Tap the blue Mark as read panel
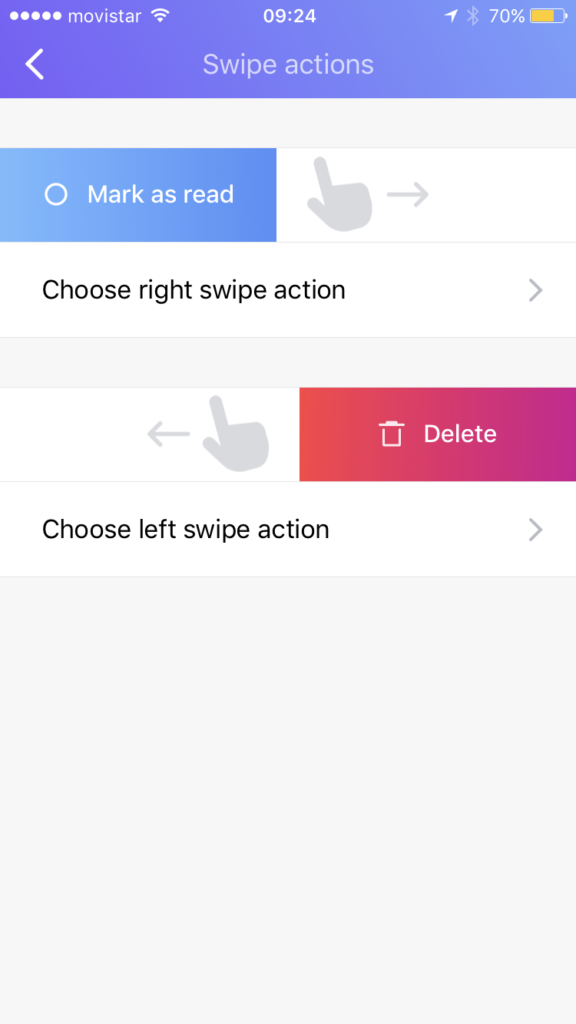Image resolution: width=576 pixels, height=1024 pixels. click(138, 195)
